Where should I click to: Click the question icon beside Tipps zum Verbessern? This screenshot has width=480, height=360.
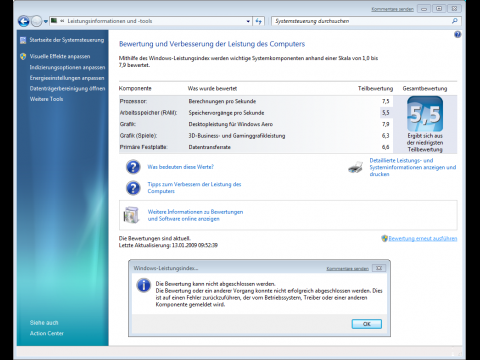click(133, 188)
